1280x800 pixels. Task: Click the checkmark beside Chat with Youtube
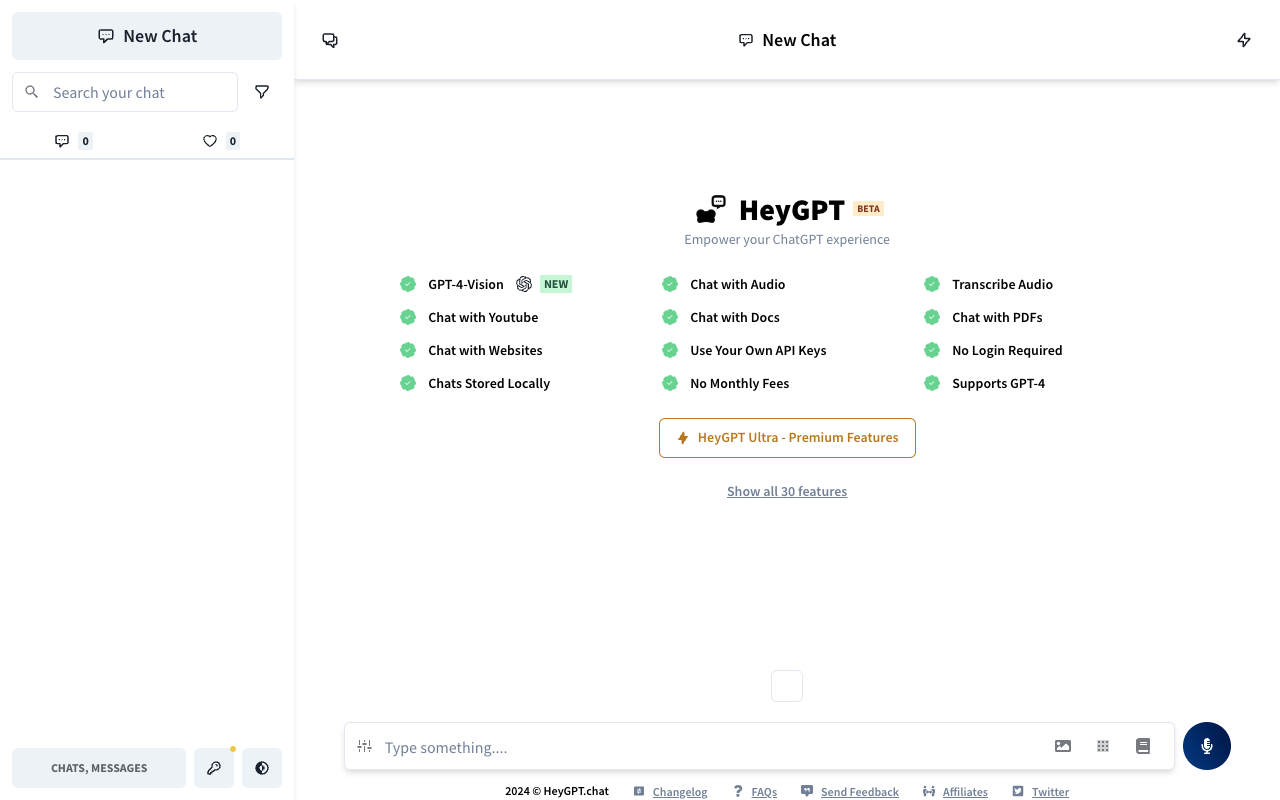tap(408, 317)
